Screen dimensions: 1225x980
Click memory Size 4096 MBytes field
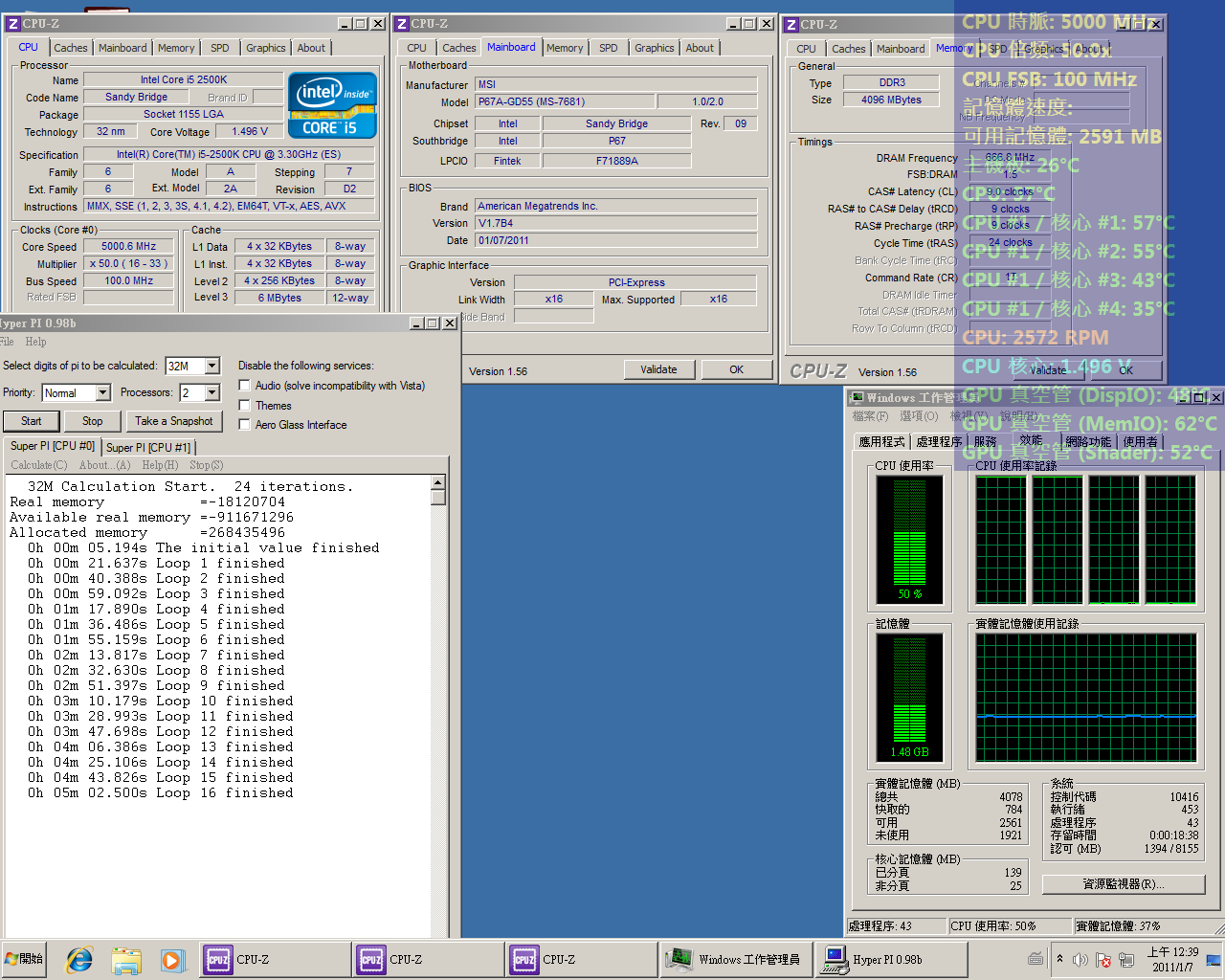[892, 100]
